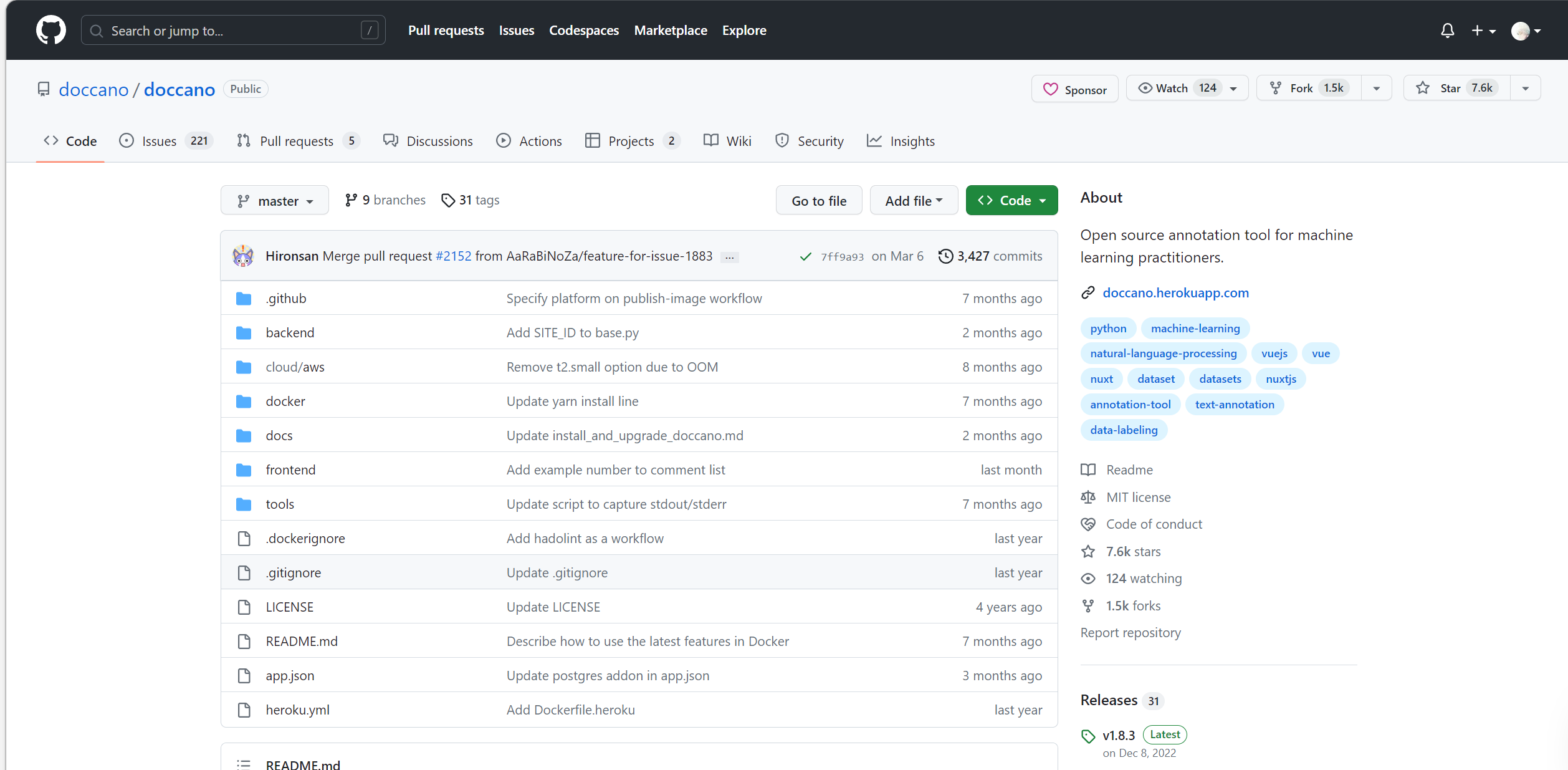Open the Insights tab
Screen dimensions: 1568x770
pyautogui.click(x=901, y=141)
